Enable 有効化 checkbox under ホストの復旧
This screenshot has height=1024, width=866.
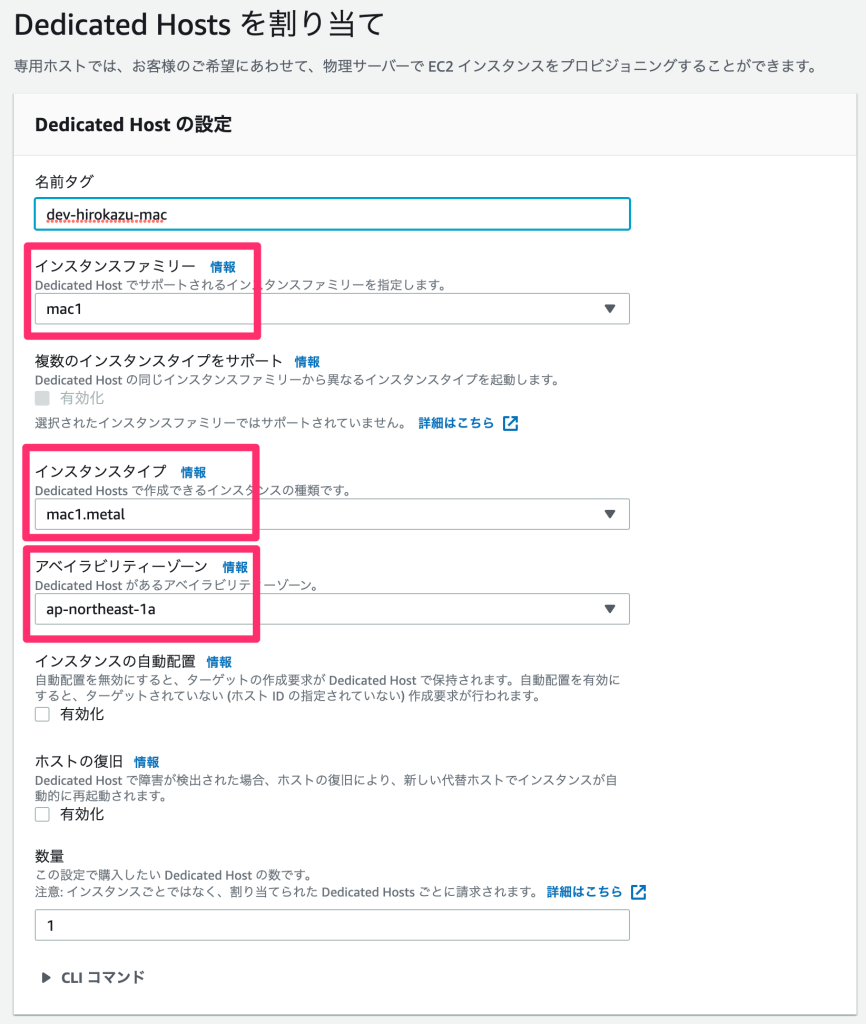[x=42, y=814]
